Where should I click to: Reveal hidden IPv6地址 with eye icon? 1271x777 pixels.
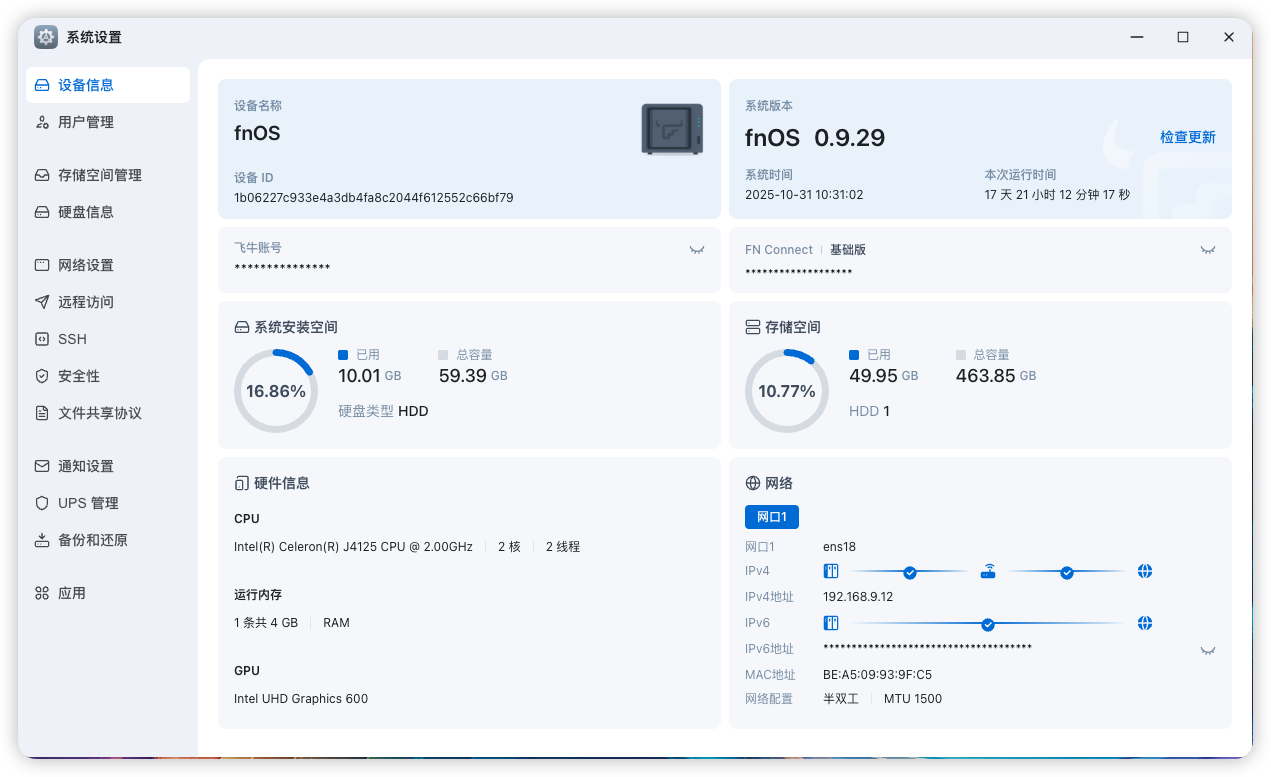point(1208,650)
